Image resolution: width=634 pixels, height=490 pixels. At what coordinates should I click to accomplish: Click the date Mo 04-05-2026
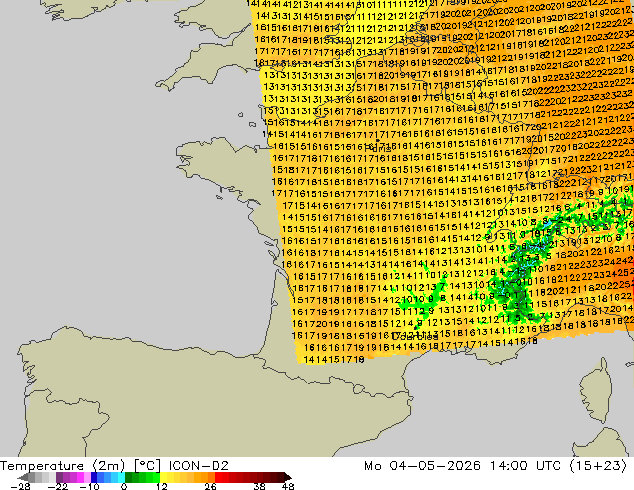(x=422, y=466)
